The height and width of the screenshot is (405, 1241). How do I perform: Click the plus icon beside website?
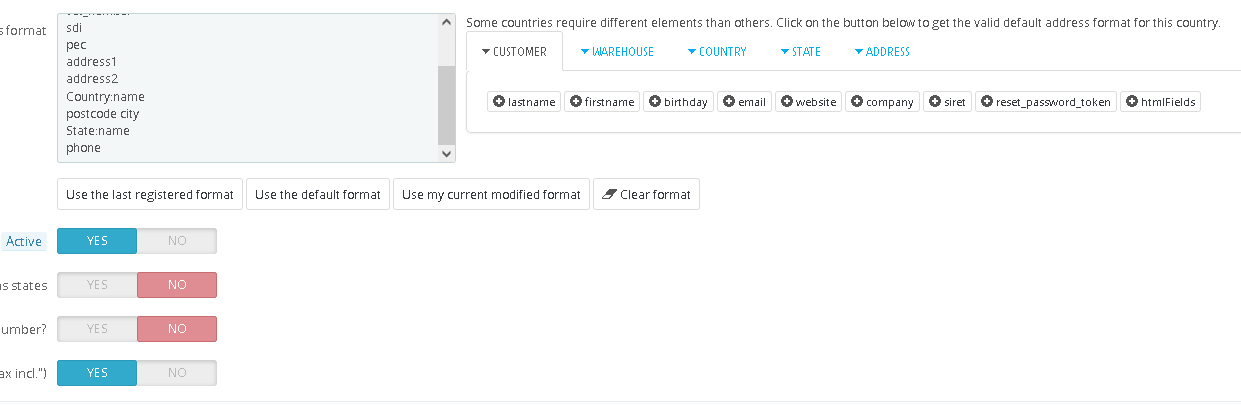click(x=787, y=102)
